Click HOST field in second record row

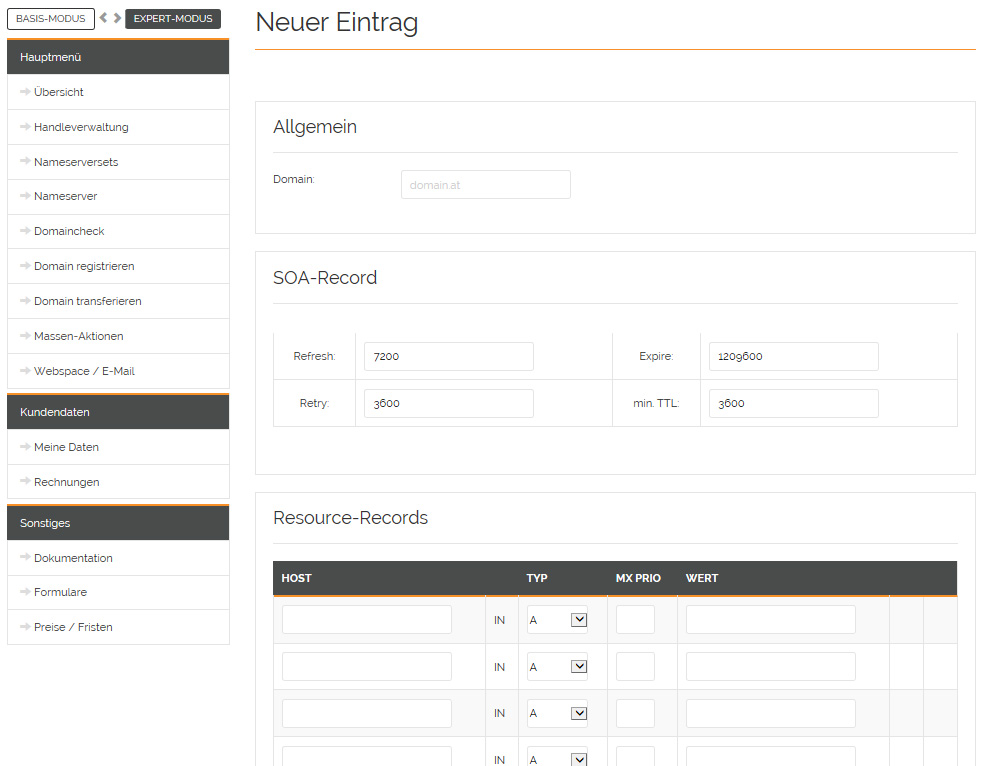367,667
